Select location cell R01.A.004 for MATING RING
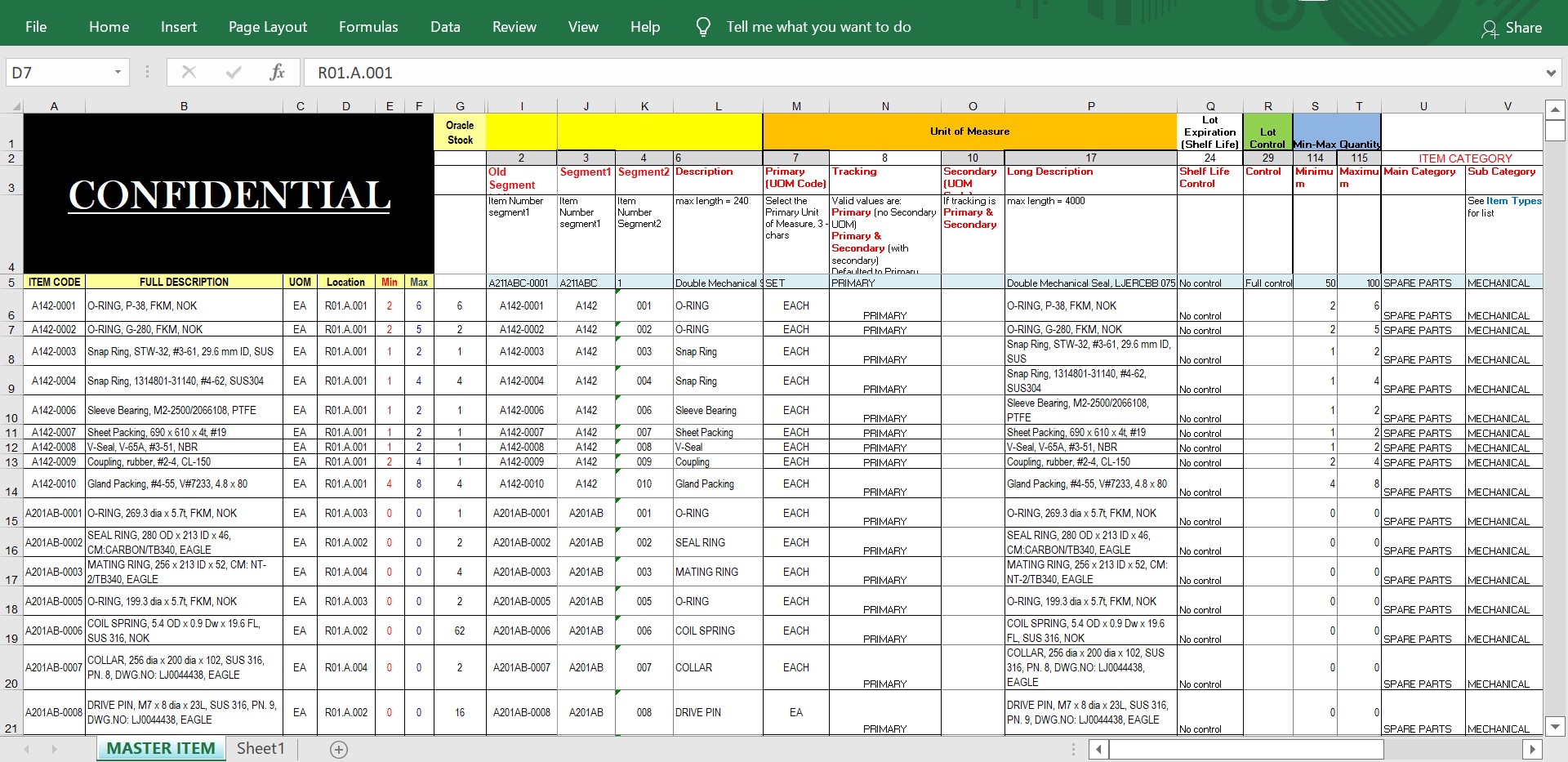Image resolution: width=1568 pixels, height=762 pixels. coord(345,572)
